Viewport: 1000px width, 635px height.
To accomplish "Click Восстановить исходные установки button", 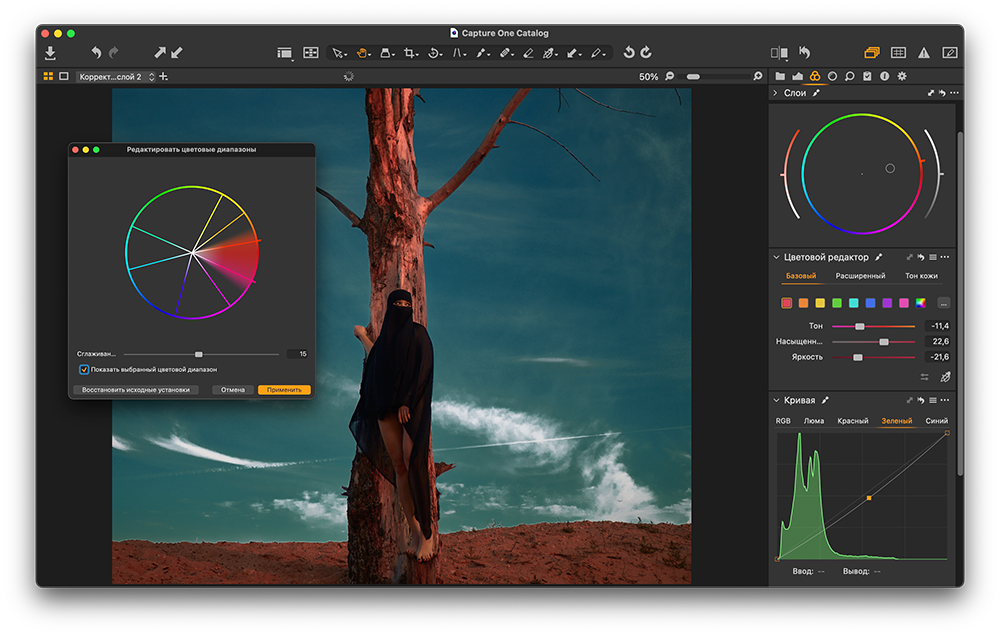I will [x=136, y=390].
